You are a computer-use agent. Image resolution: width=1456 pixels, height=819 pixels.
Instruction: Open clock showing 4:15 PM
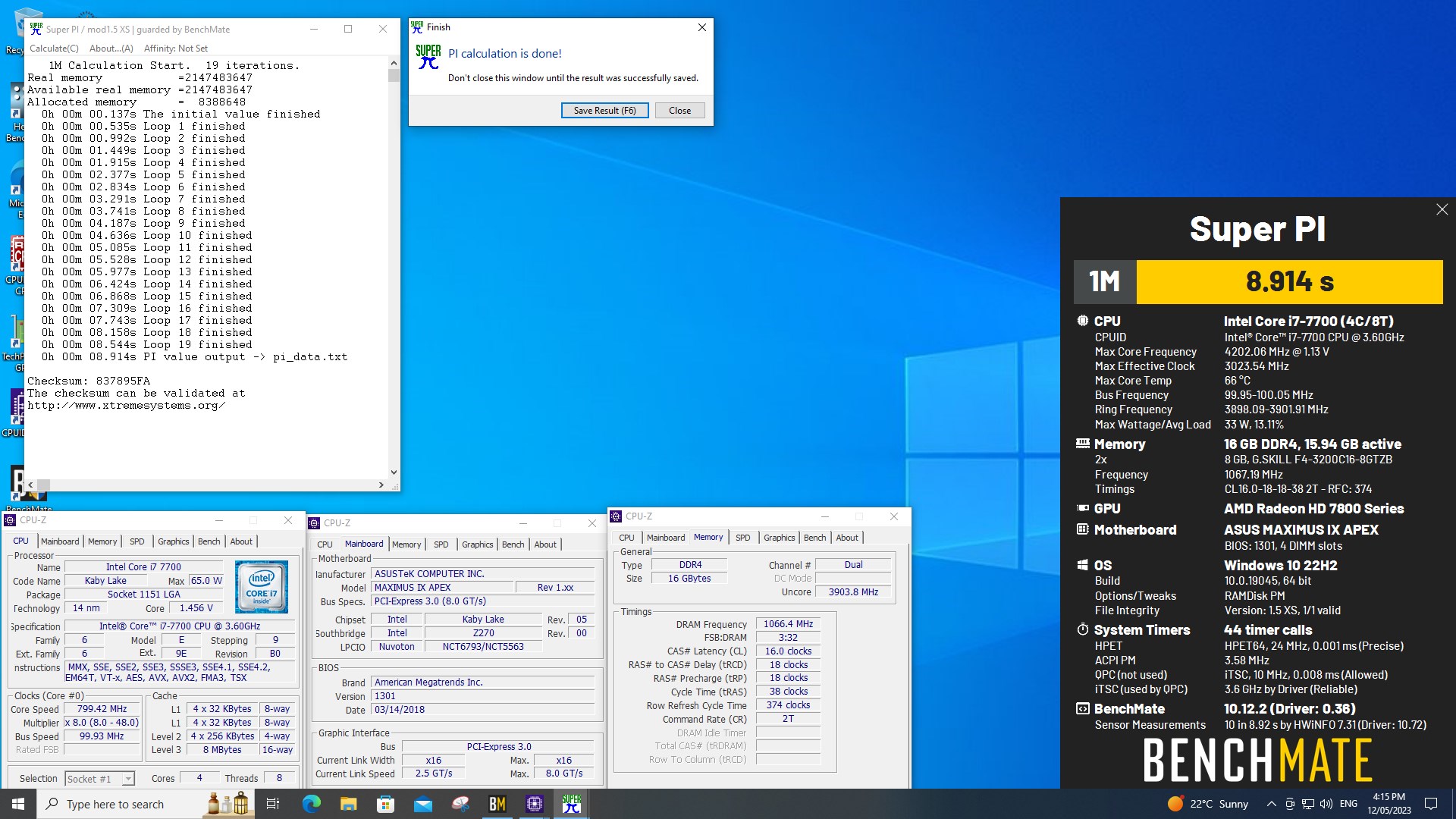click(x=1389, y=804)
